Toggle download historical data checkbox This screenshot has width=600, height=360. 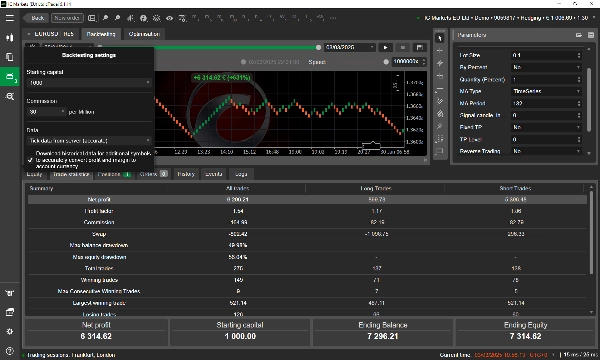point(30,160)
